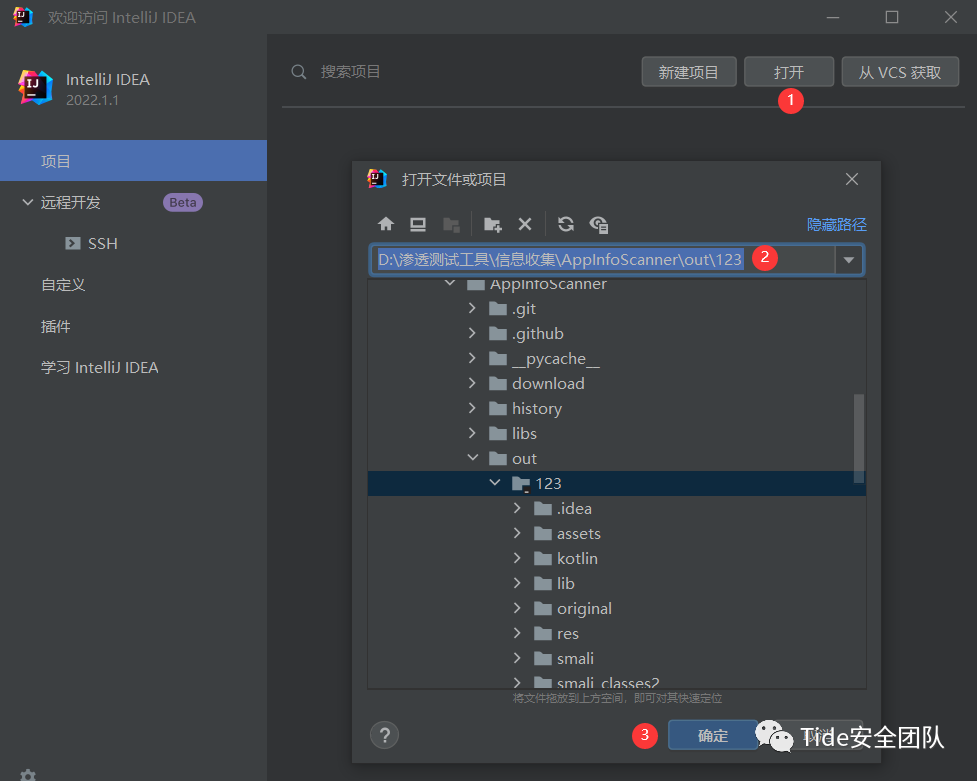Open the 插件 section

click(x=133, y=326)
